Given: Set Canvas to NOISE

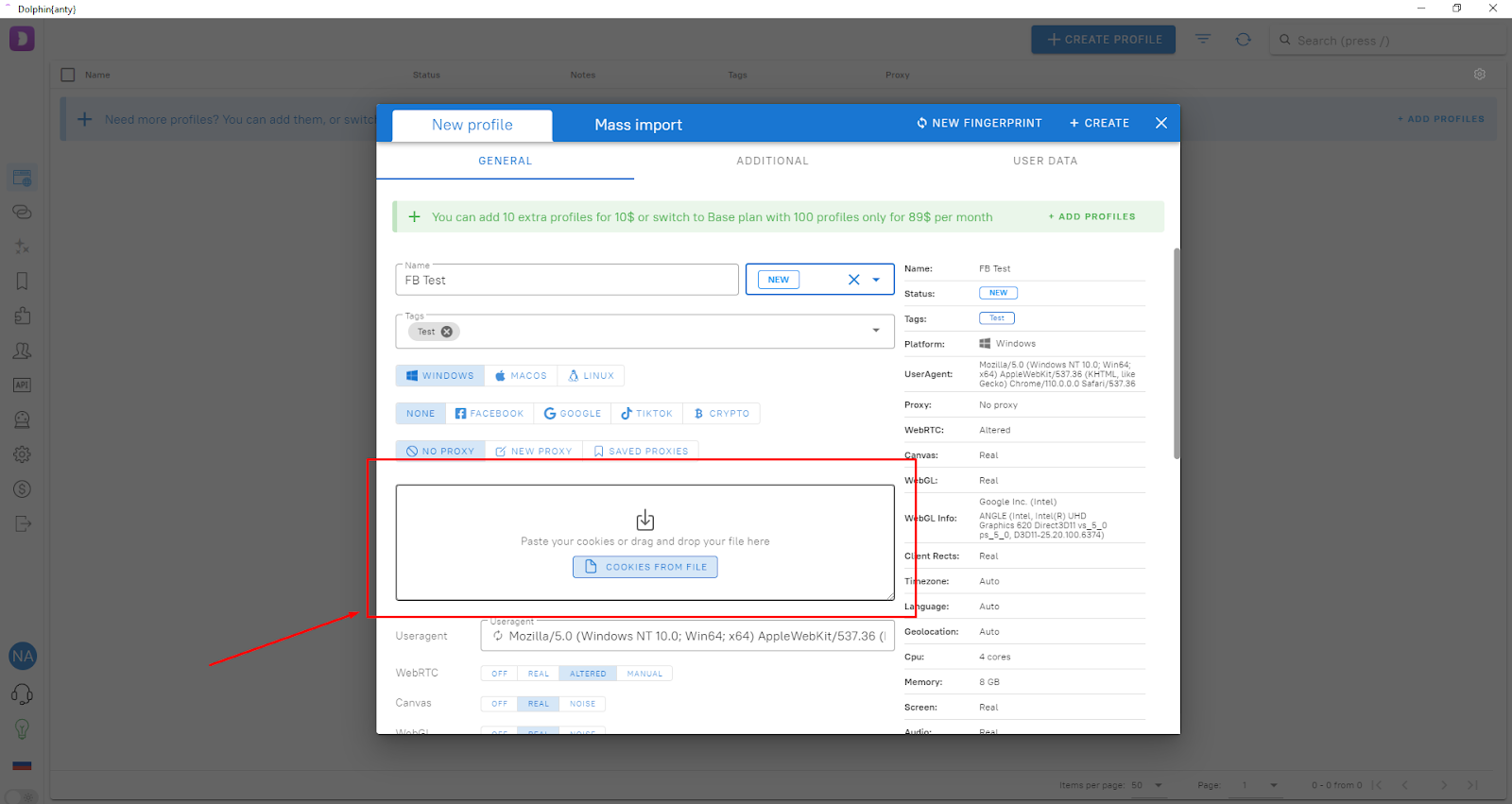Looking at the screenshot, I should (x=583, y=704).
